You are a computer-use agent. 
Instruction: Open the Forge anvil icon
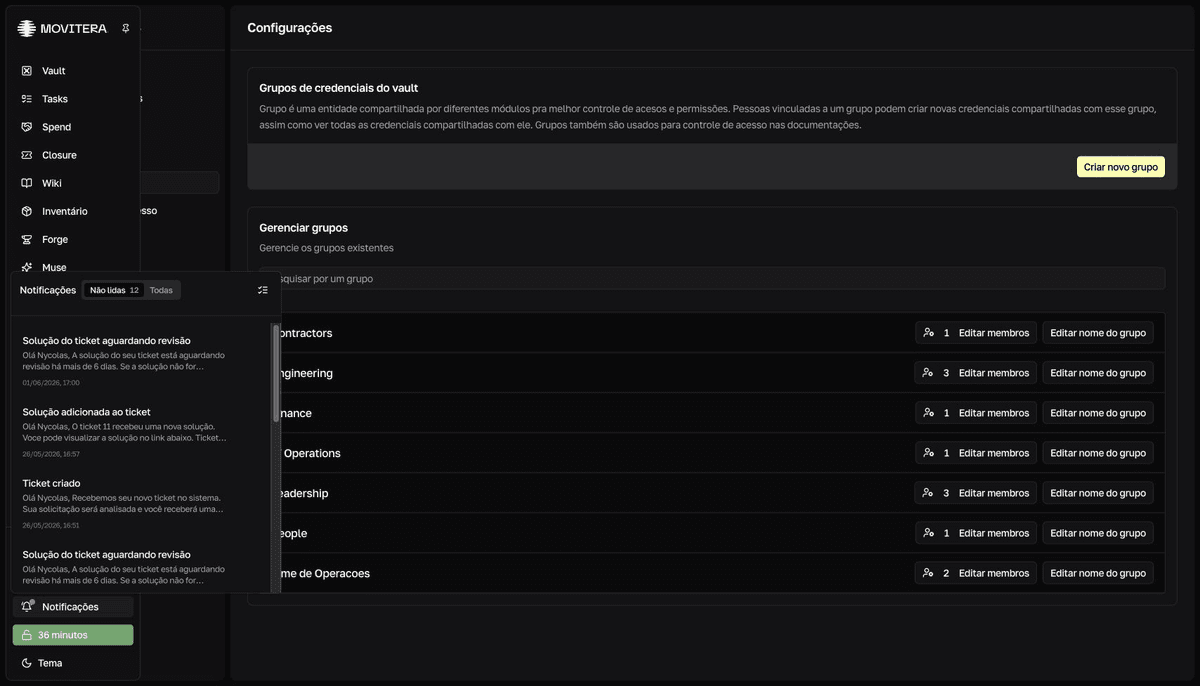[27, 239]
